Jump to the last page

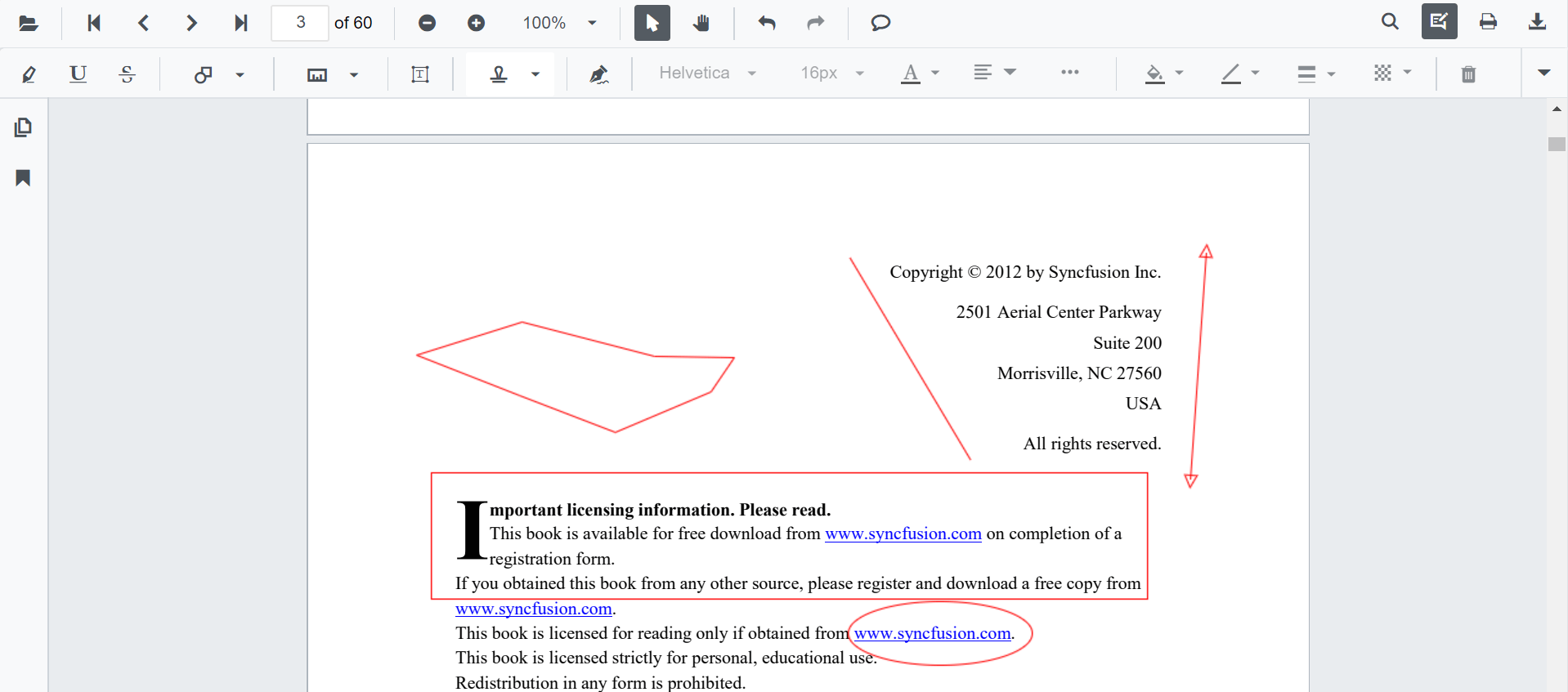tap(240, 23)
